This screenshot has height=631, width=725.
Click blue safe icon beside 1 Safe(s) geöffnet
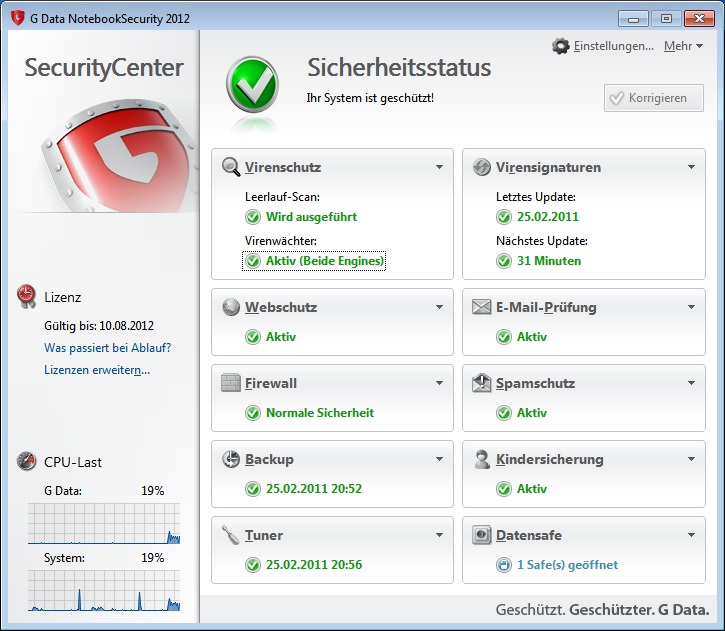(504, 564)
